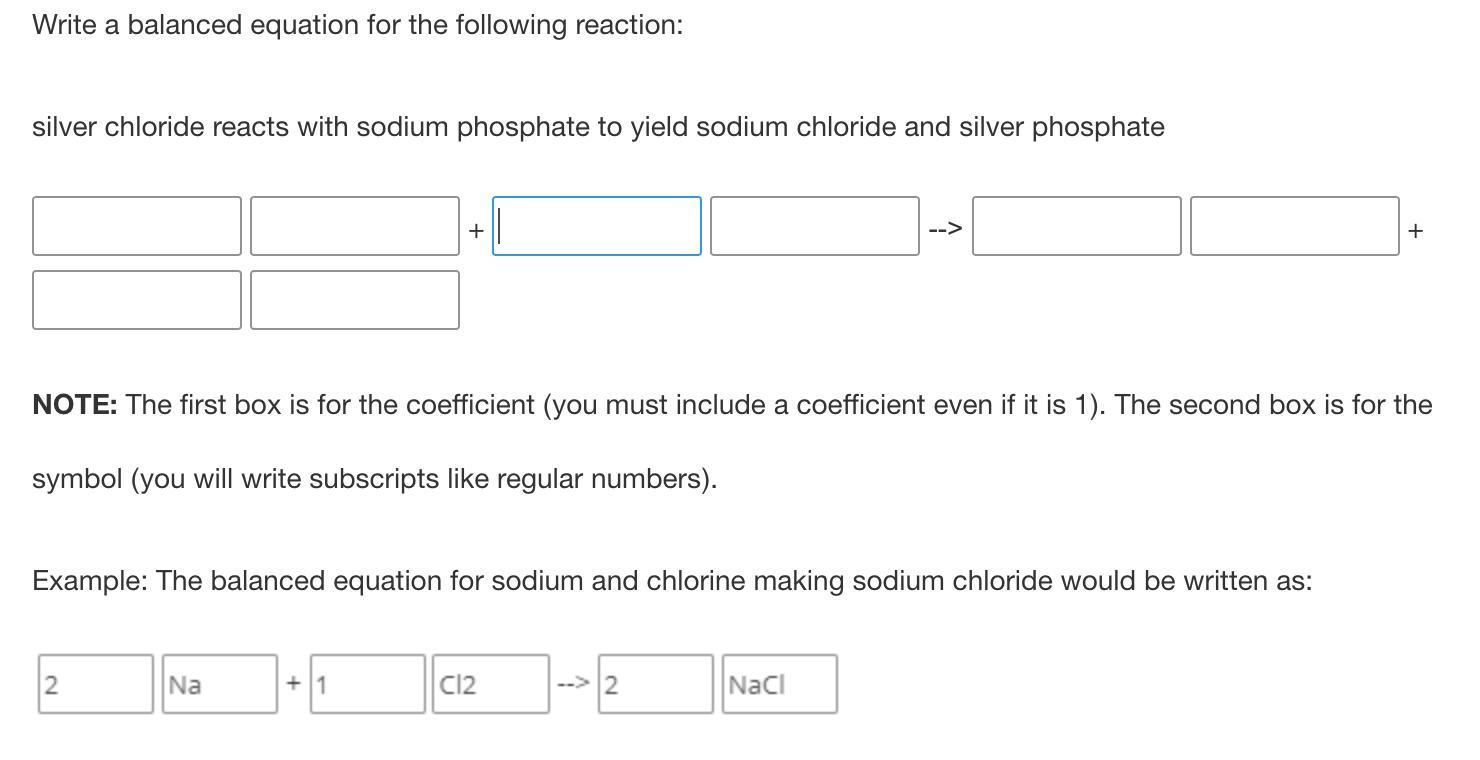Focus the active coefficient box with the blinking cursor
Image resolution: width=1480 pixels, height=760 pixels.
click(x=597, y=226)
